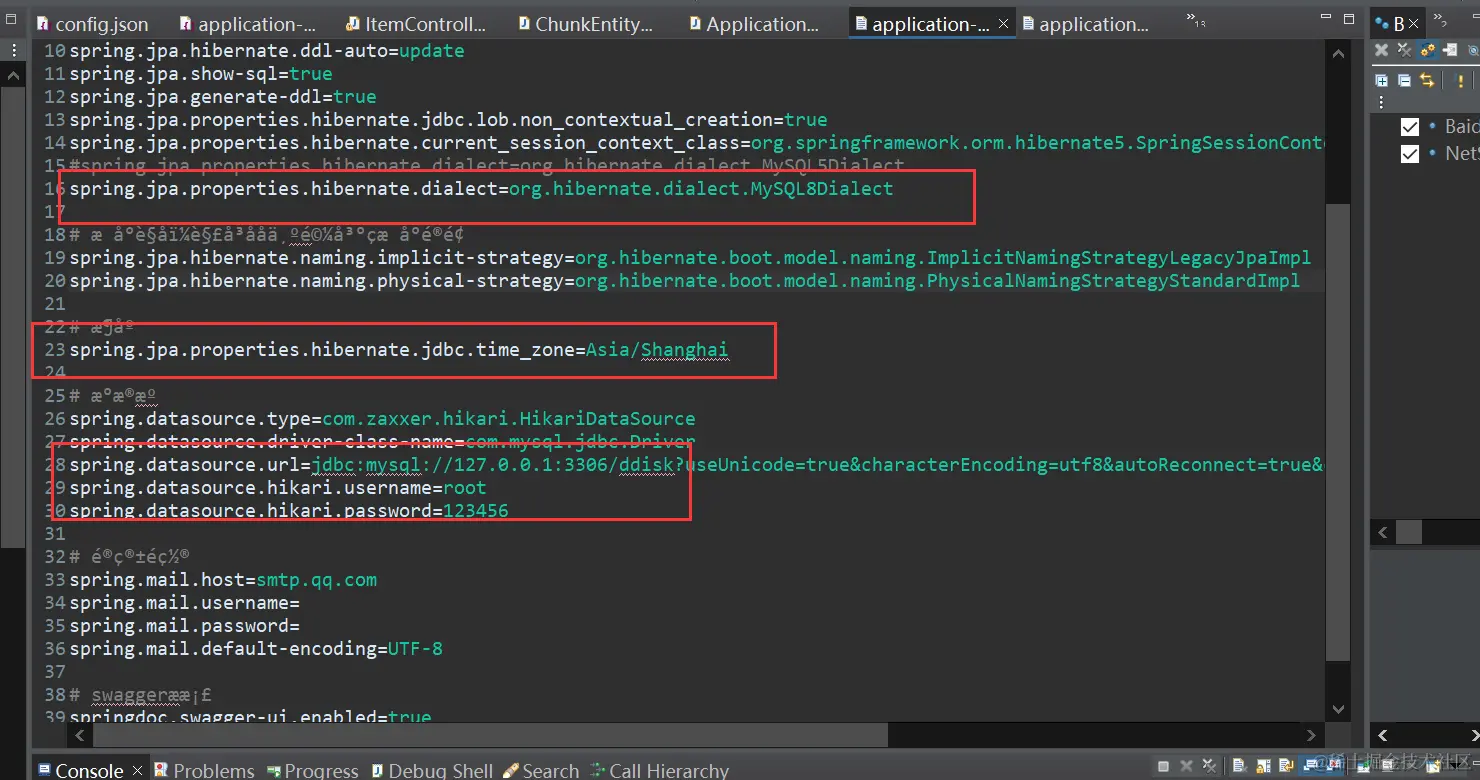Image resolution: width=1480 pixels, height=780 pixels.
Task: Open the Search view tab
Action: point(541,770)
